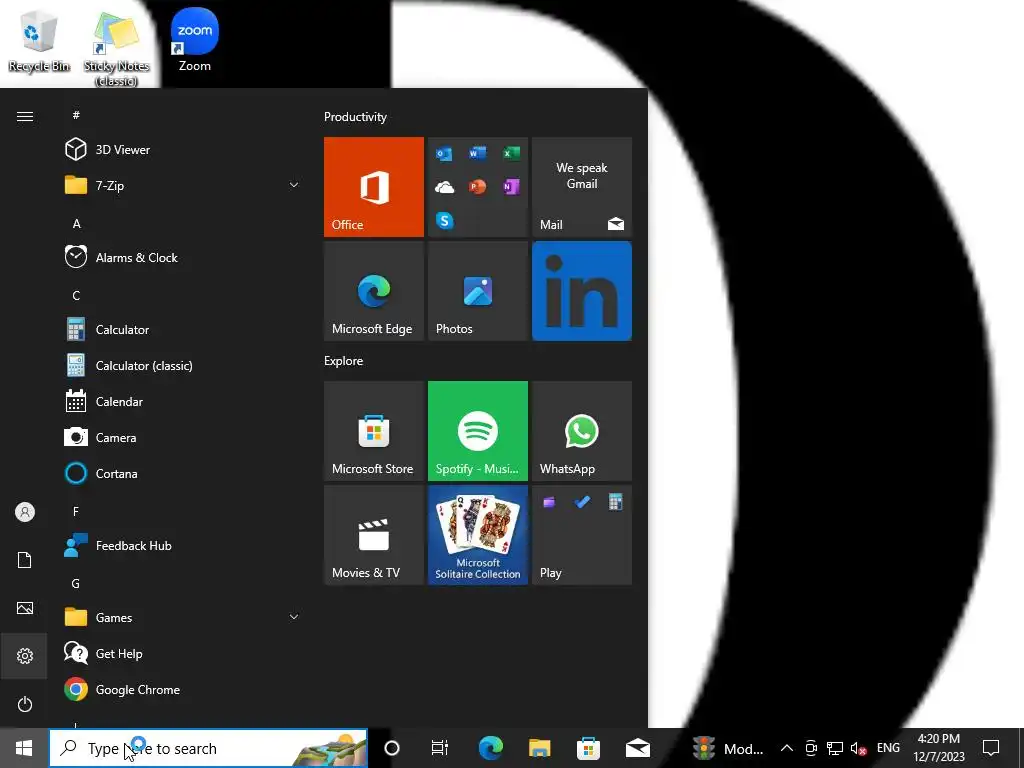
Task: Open the LinkedIn tile
Action: [582, 291]
